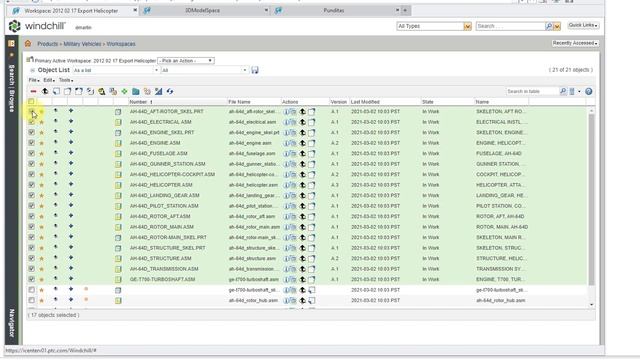The width and height of the screenshot is (640, 360).
Task: Click the global Search input field
Action: [x=510, y=26]
